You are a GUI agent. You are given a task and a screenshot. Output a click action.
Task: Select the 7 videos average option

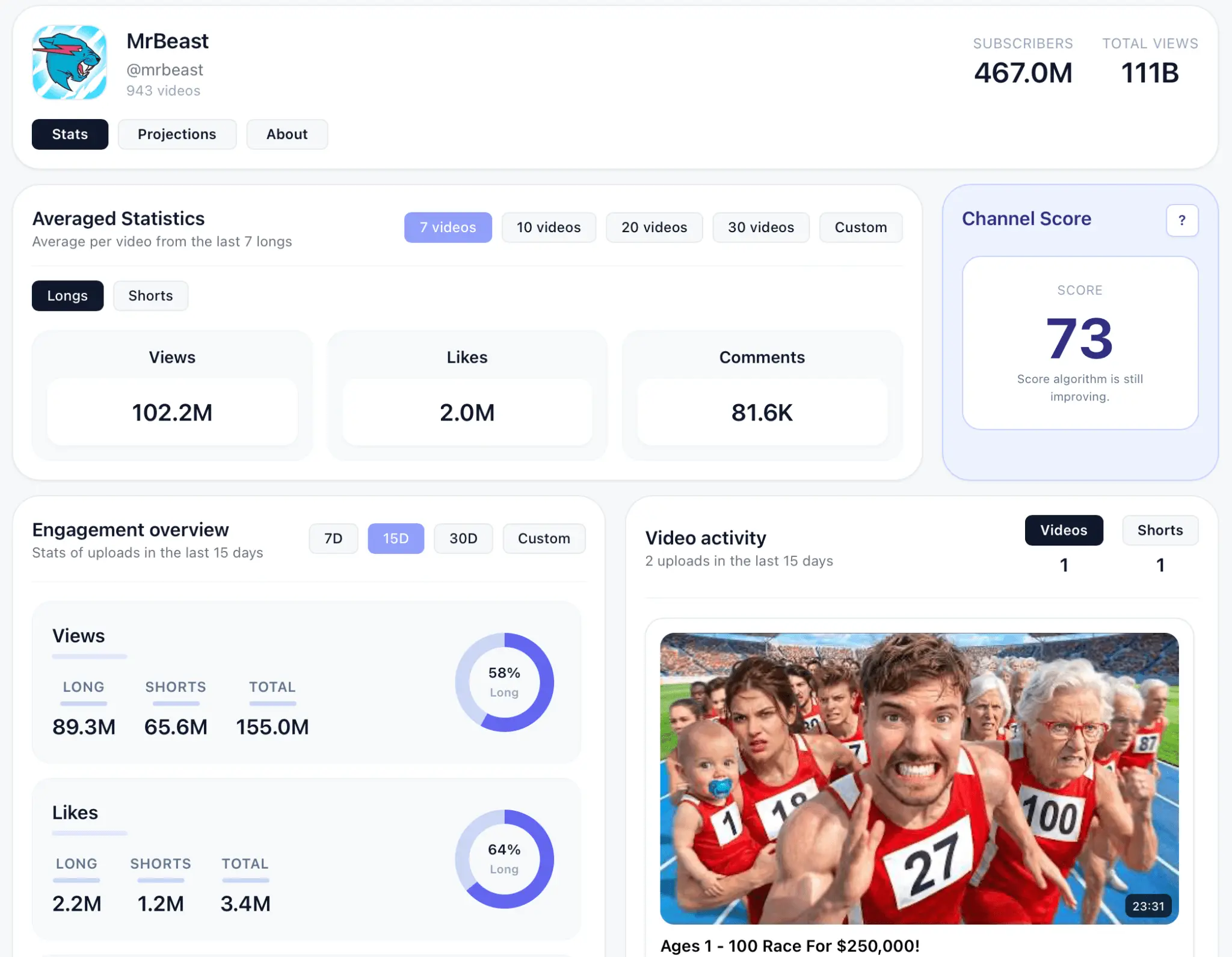point(448,227)
